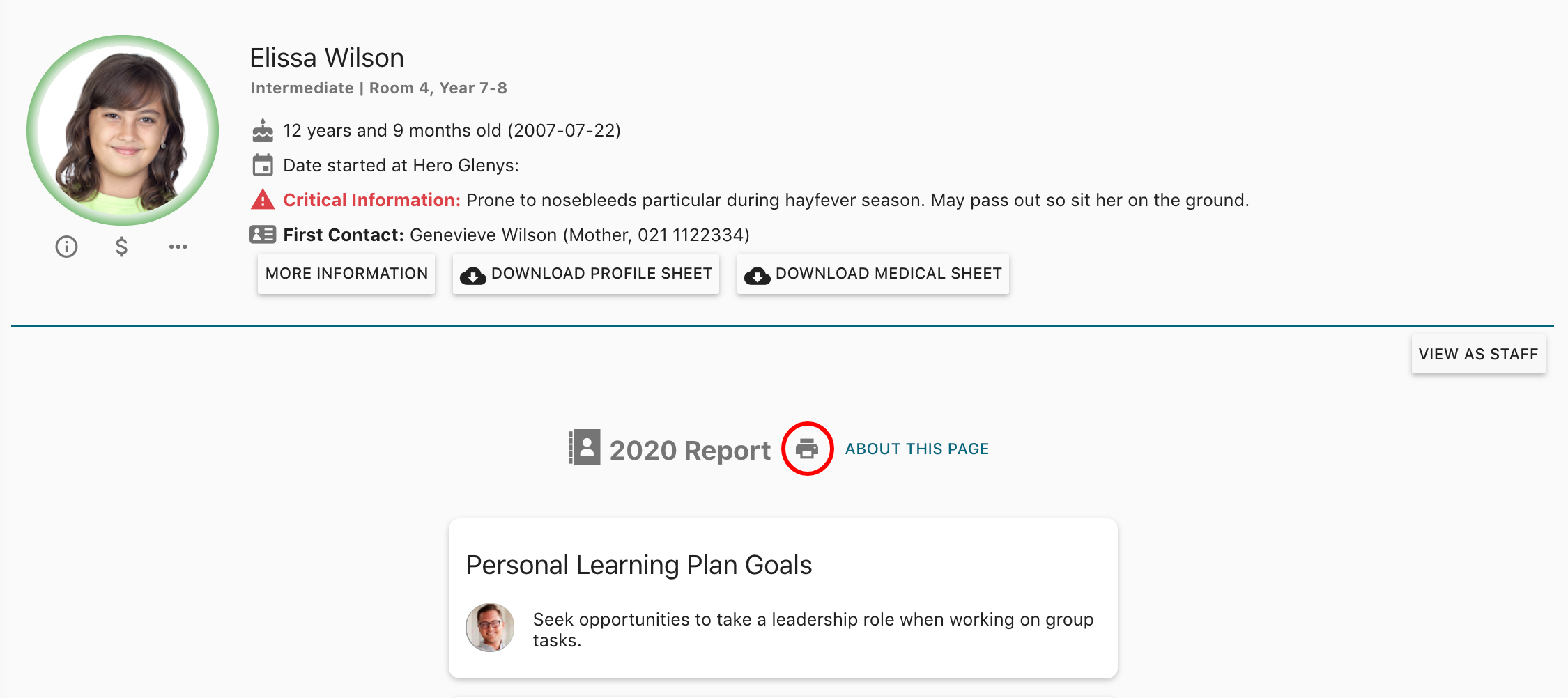Open the dollar sign finance icon
Image resolution: width=1568 pixels, height=698 pixels.
tap(121, 247)
